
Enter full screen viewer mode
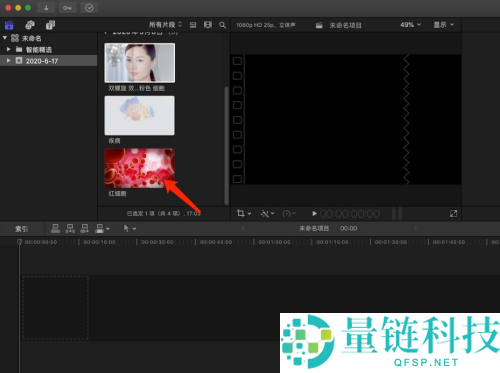point(453,213)
